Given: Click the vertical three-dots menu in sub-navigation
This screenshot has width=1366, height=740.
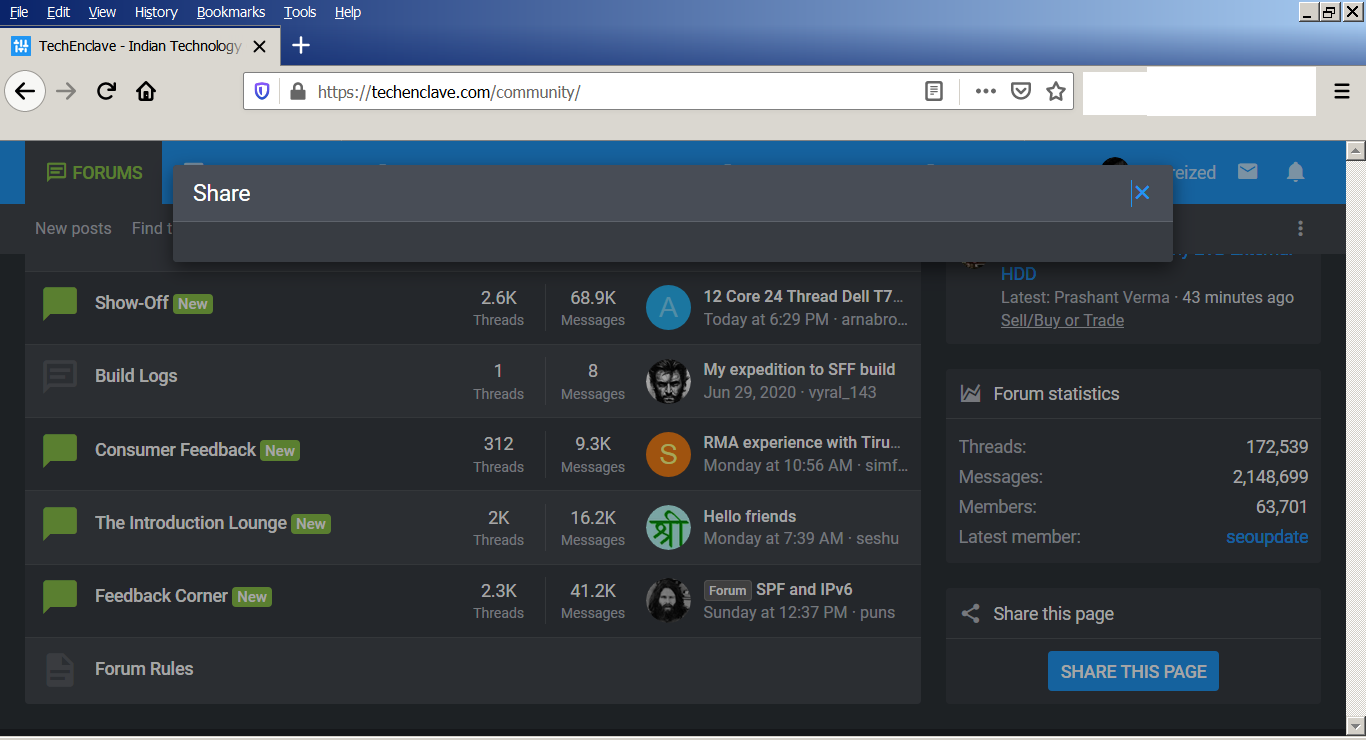Looking at the screenshot, I should pyautogui.click(x=1300, y=228).
